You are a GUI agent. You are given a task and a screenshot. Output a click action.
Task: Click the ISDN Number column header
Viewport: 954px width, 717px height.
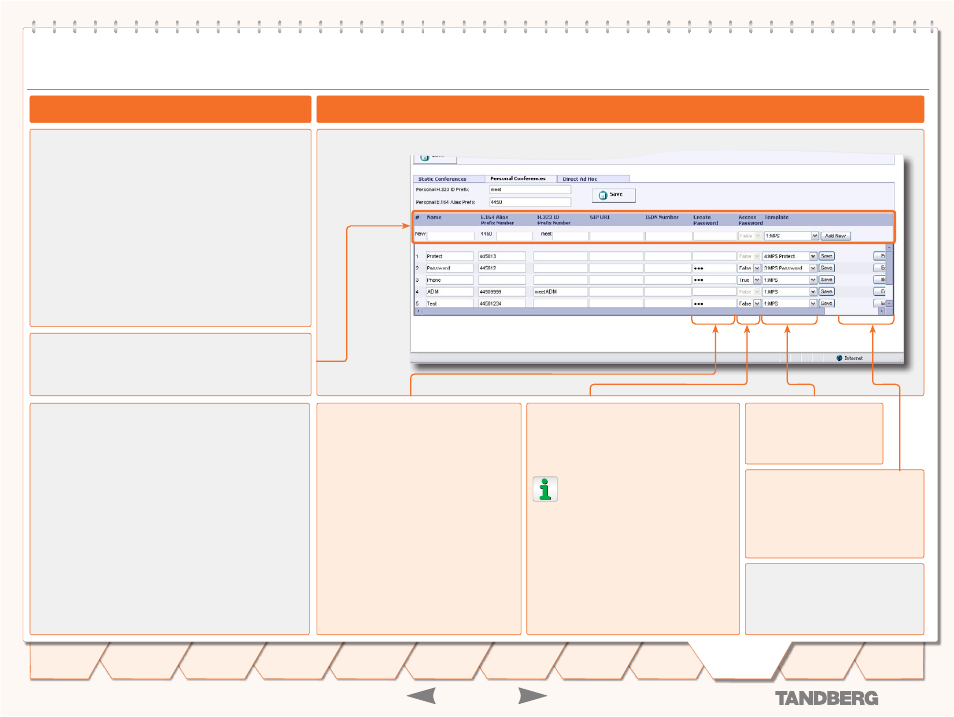click(x=662, y=217)
